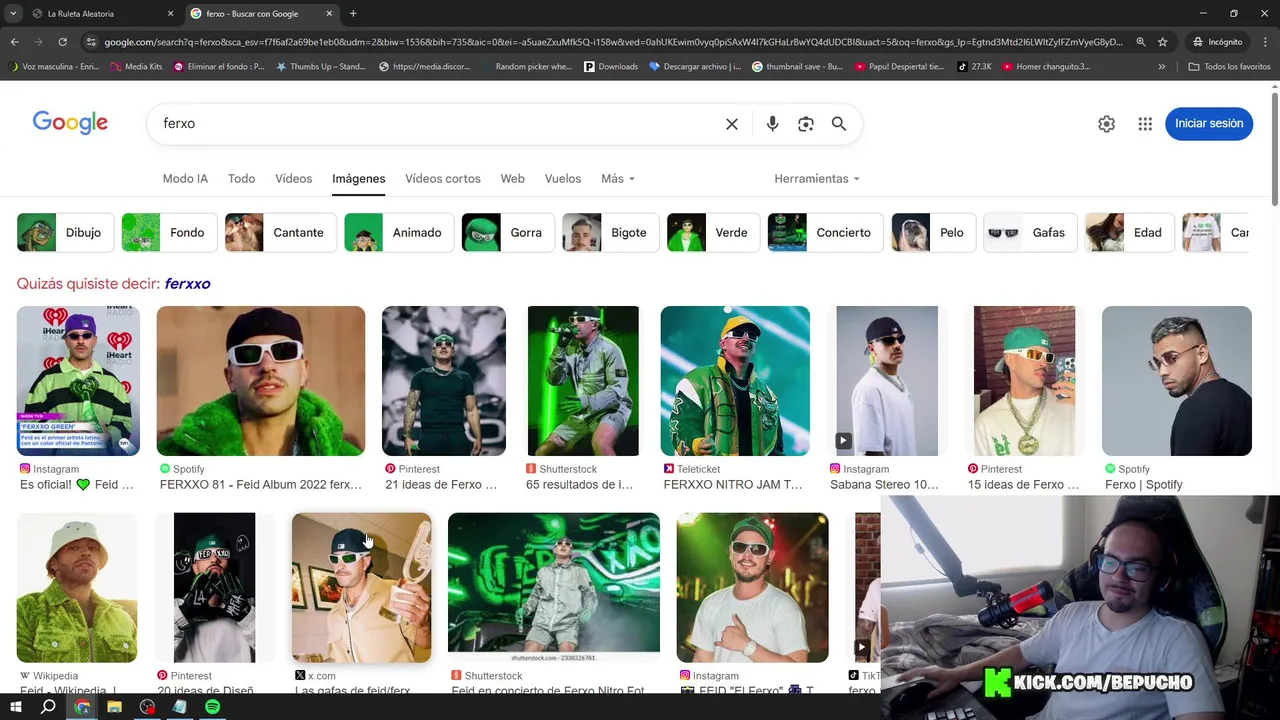Filter images by Fondo chip
Image resolution: width=1280 pixels, height=720 pixels.
169,233
